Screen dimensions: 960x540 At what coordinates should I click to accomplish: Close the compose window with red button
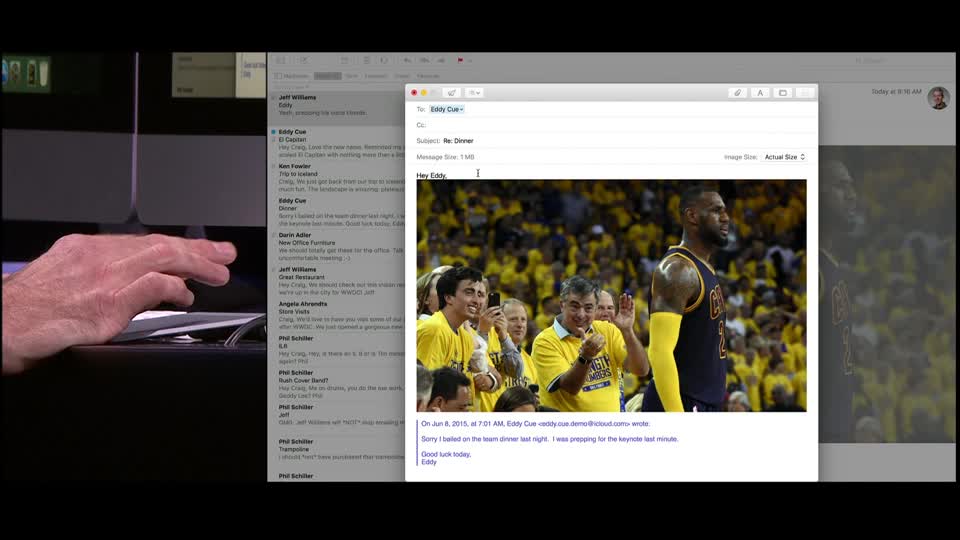(x=414, y=93)
